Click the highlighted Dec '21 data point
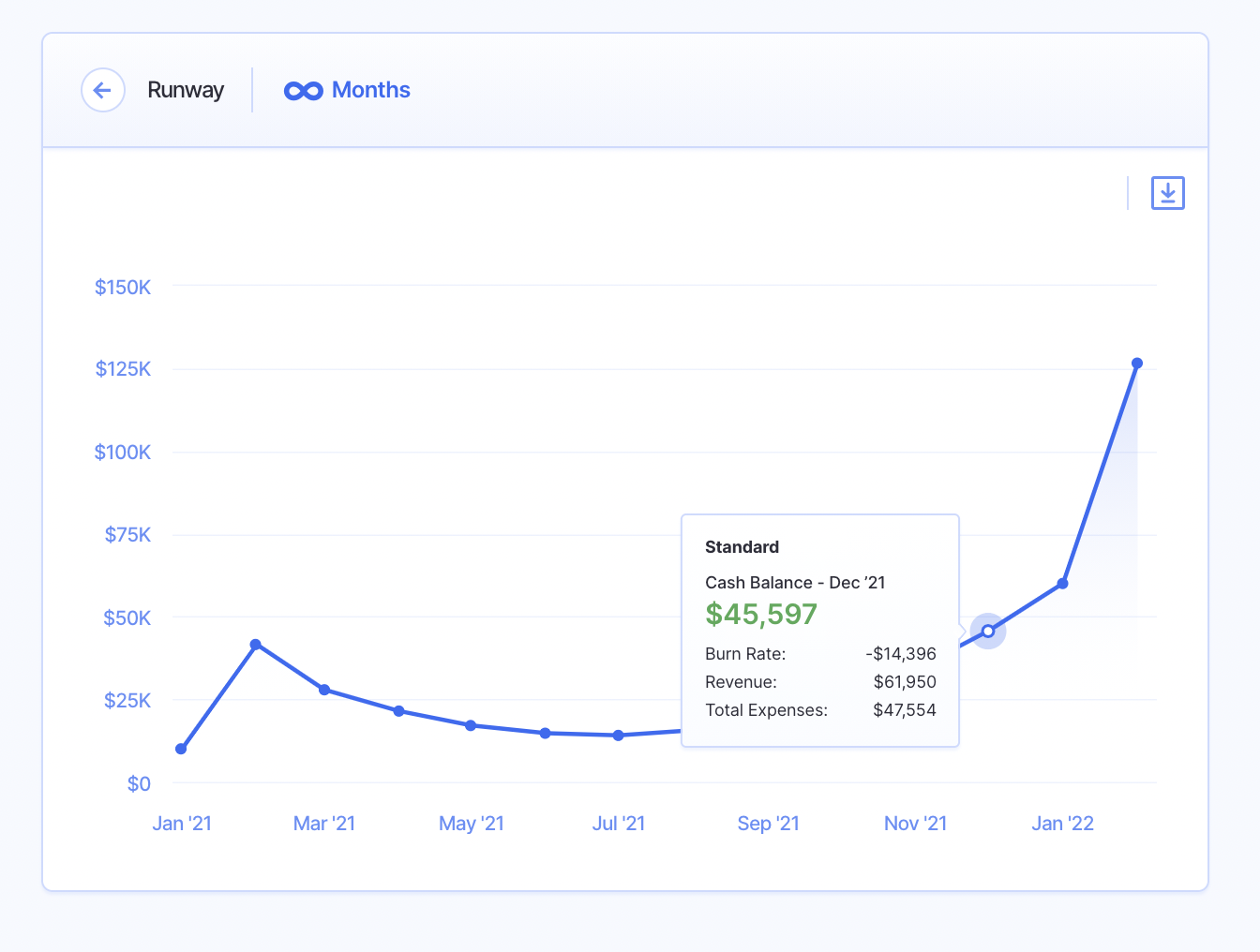Viewport: 1260px width, 952px height. (x=988, y=632)
